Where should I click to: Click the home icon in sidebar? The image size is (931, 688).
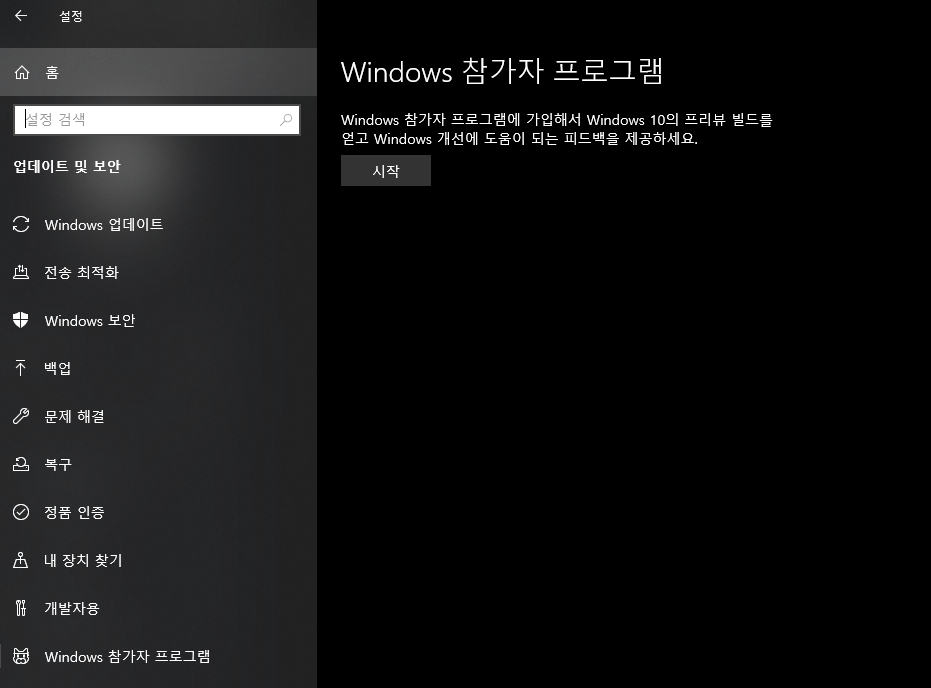[x=22, y=72]
